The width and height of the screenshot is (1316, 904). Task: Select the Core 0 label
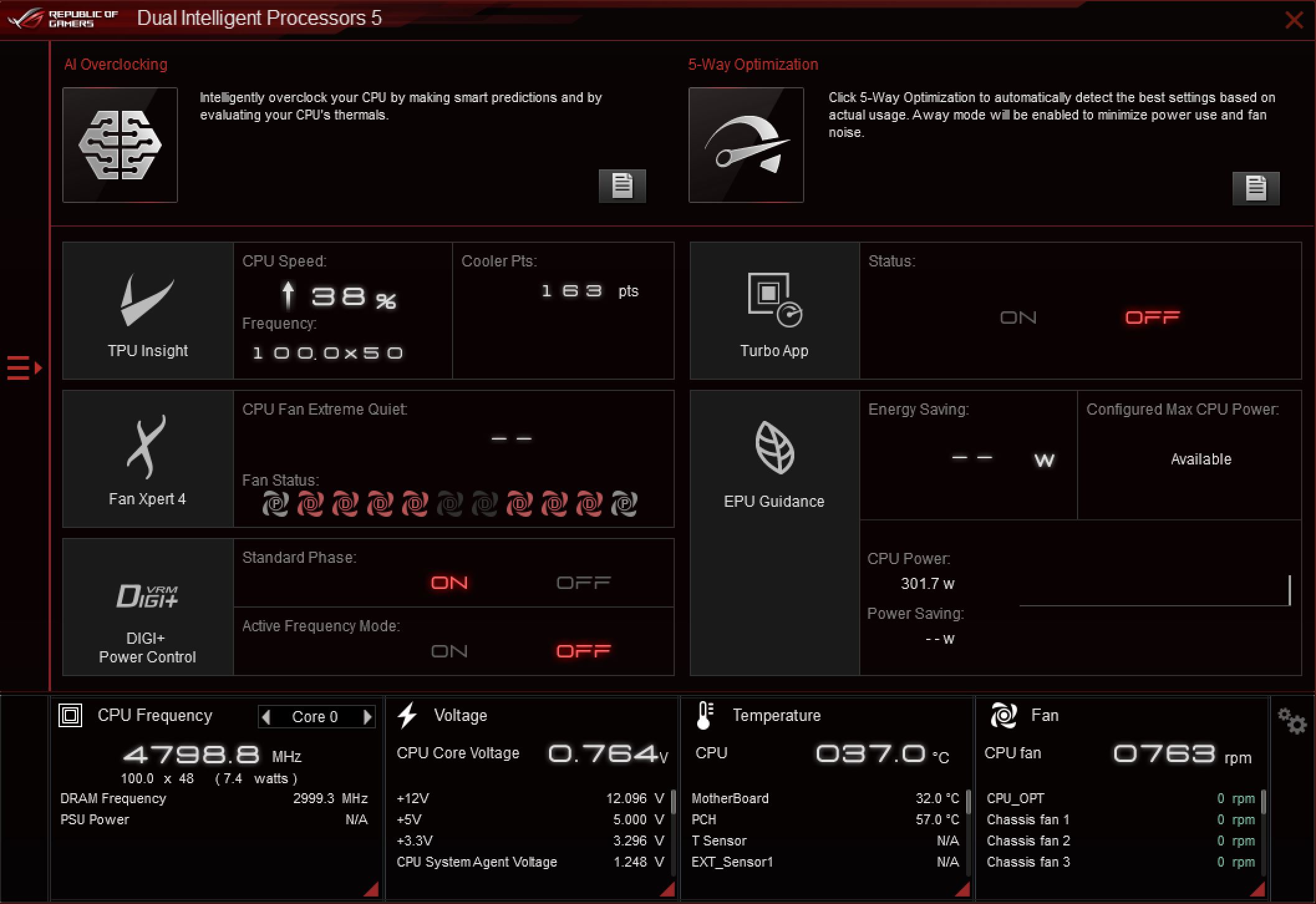(314, 717)
